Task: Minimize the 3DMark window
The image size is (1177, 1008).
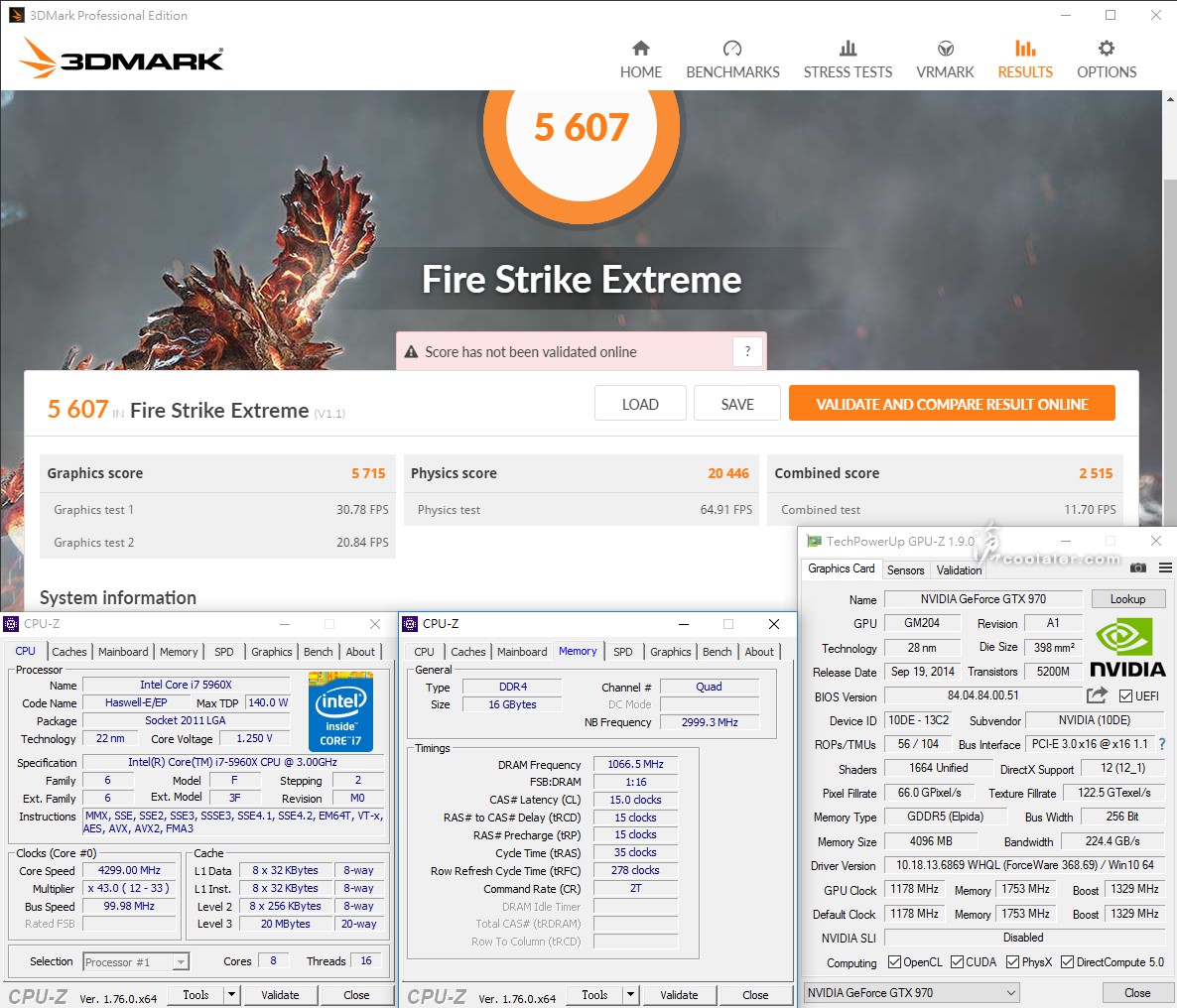Action: (x=1066, y=15)
